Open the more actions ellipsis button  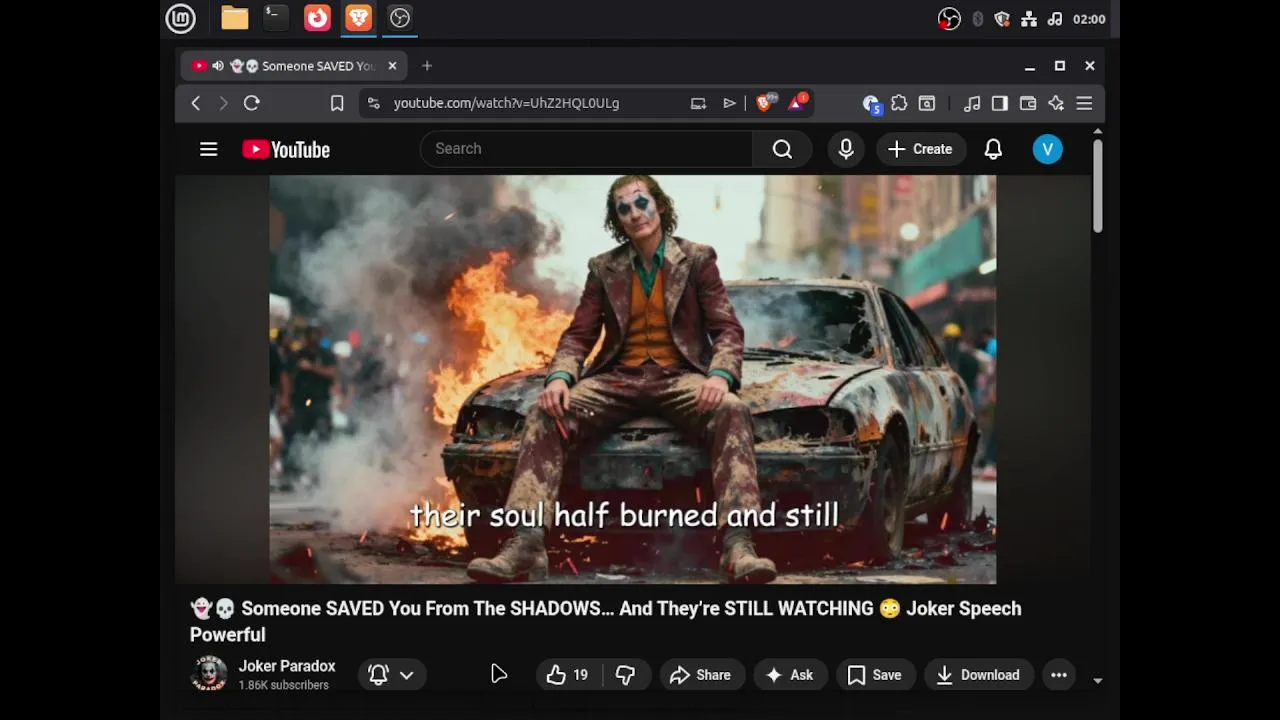pyautogui.click(x=1059, y=675)
